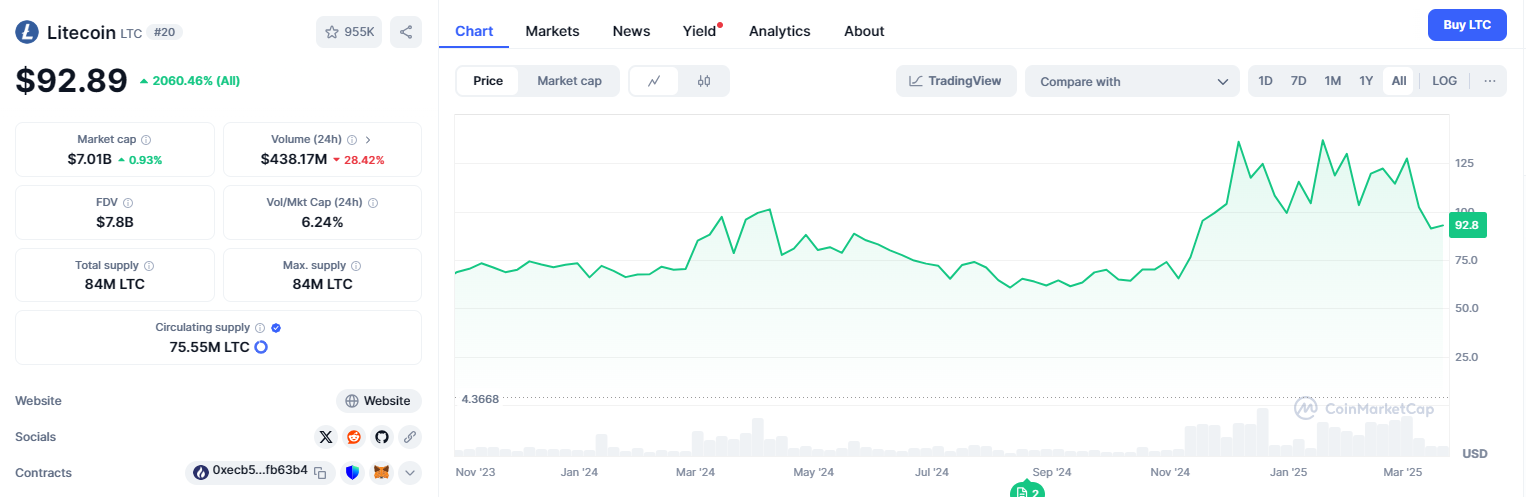Open the Analytics tab

[779, 31]
